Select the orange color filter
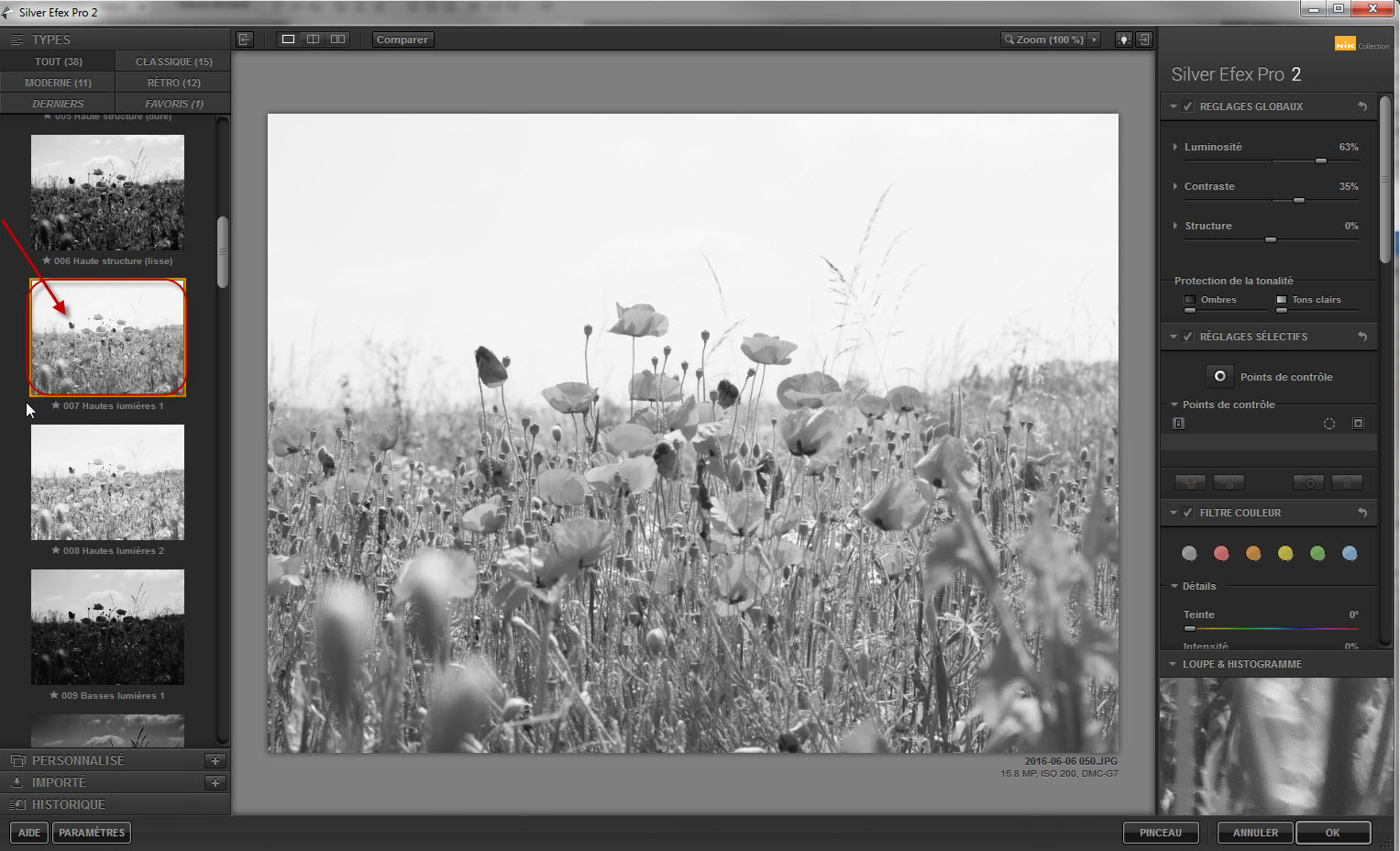Viewport: 1400px width, 851px height. coord(1253,553)
